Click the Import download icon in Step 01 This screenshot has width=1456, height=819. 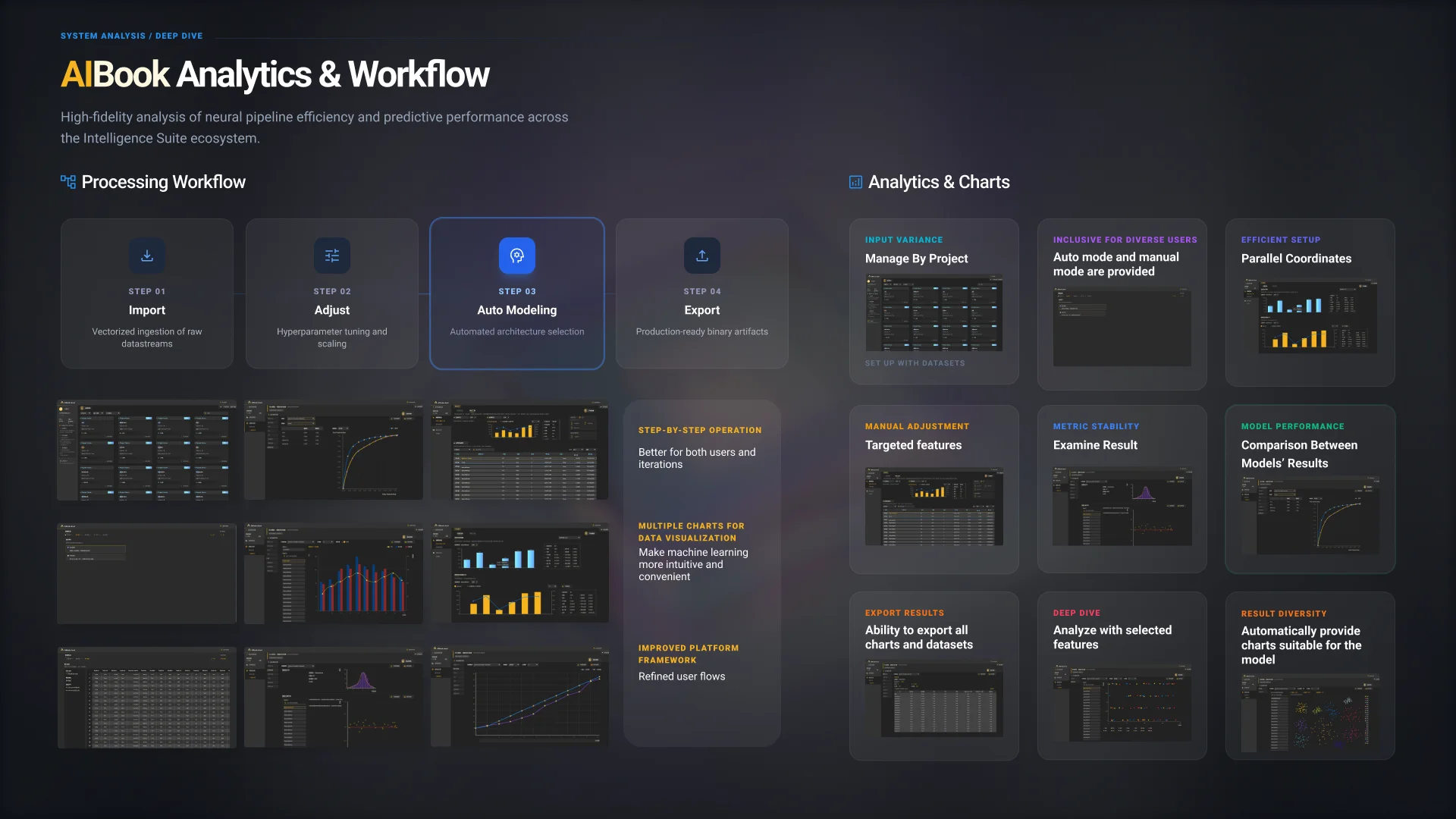146,256
